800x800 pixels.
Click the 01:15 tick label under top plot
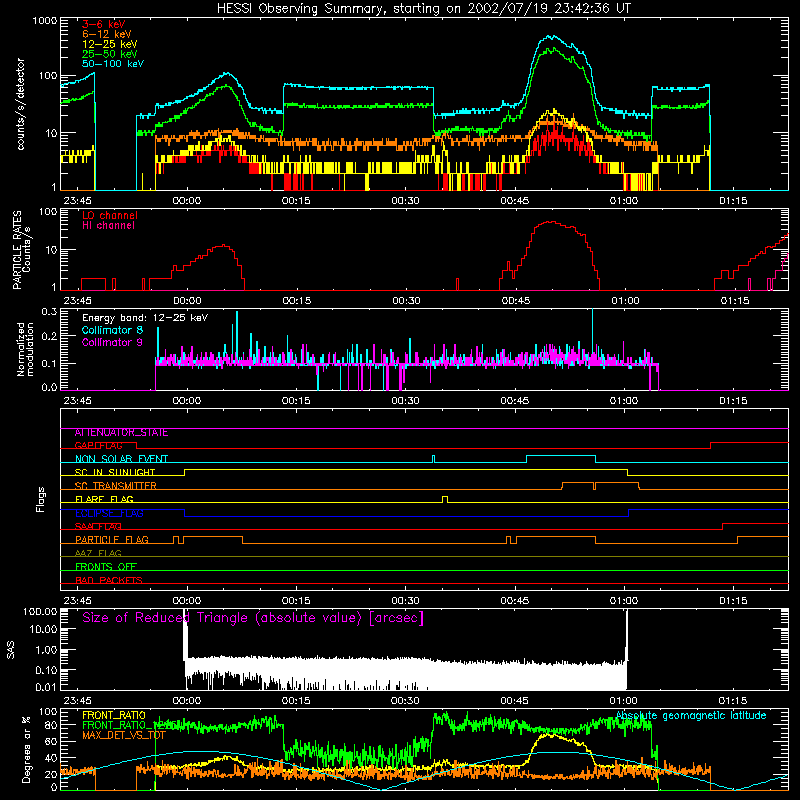coord(733,201)
